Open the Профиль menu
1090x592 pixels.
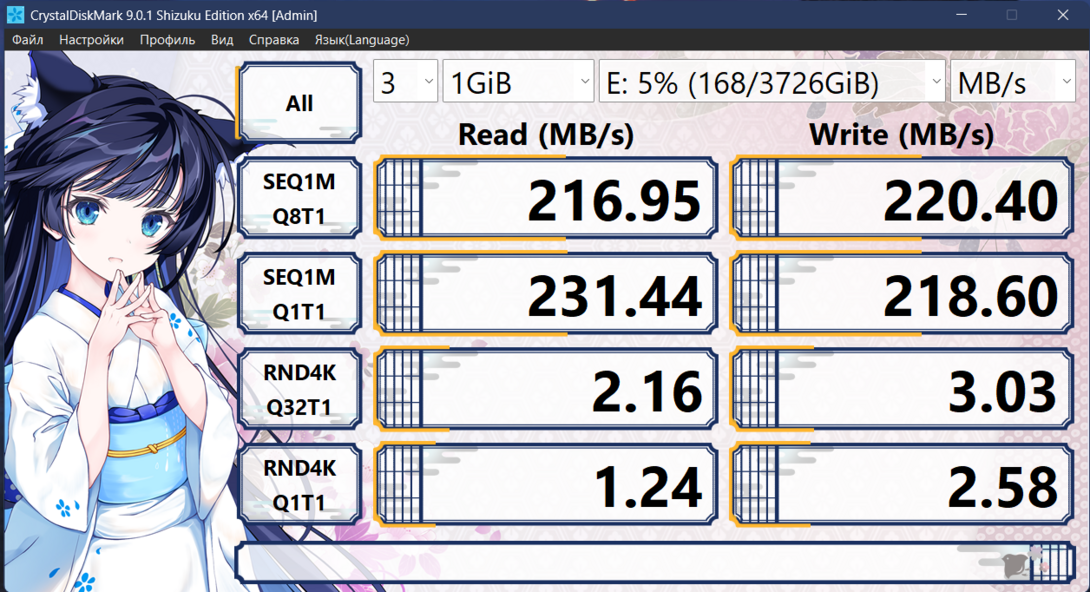tap(167, 40)
